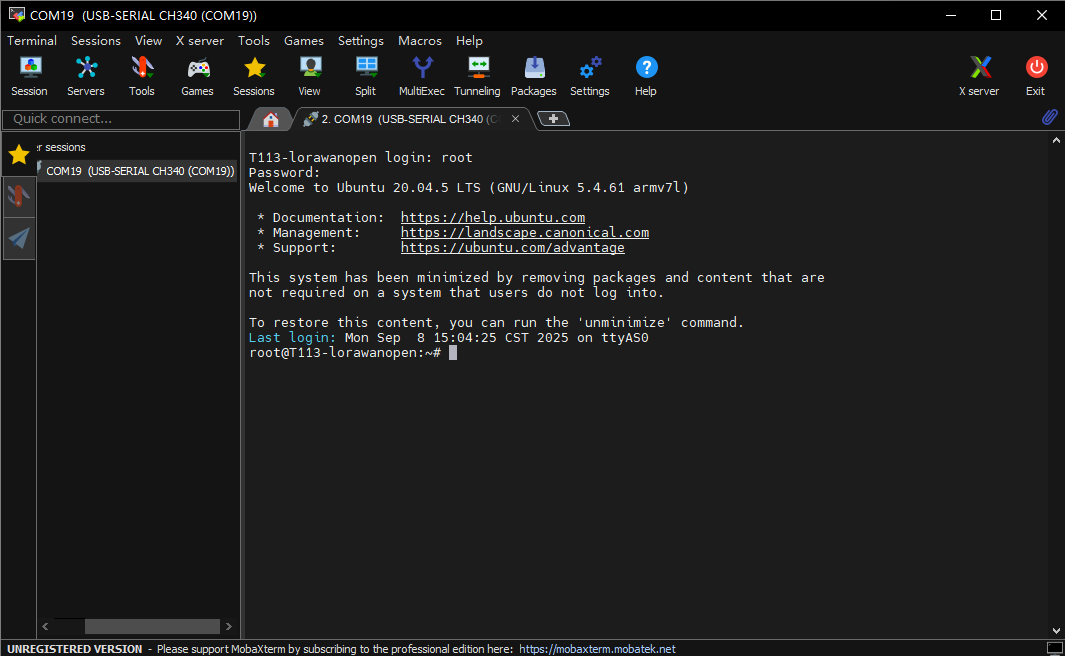Select the Split terminal icon
Image resolution: width=1065 pixels, height=656 pixels.
tap(365, 76)
